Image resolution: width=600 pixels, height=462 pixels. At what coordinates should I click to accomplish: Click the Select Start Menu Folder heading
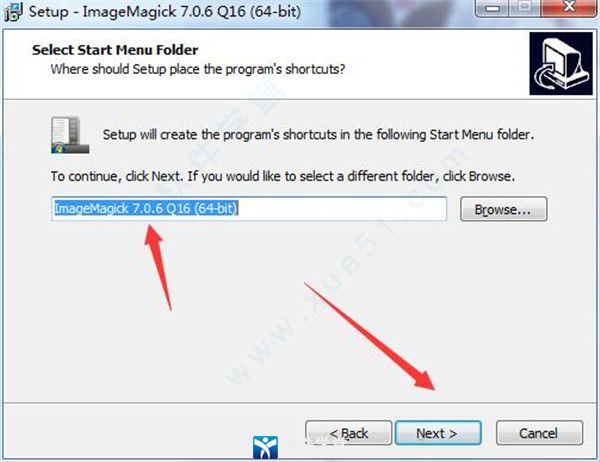point(115,50)
